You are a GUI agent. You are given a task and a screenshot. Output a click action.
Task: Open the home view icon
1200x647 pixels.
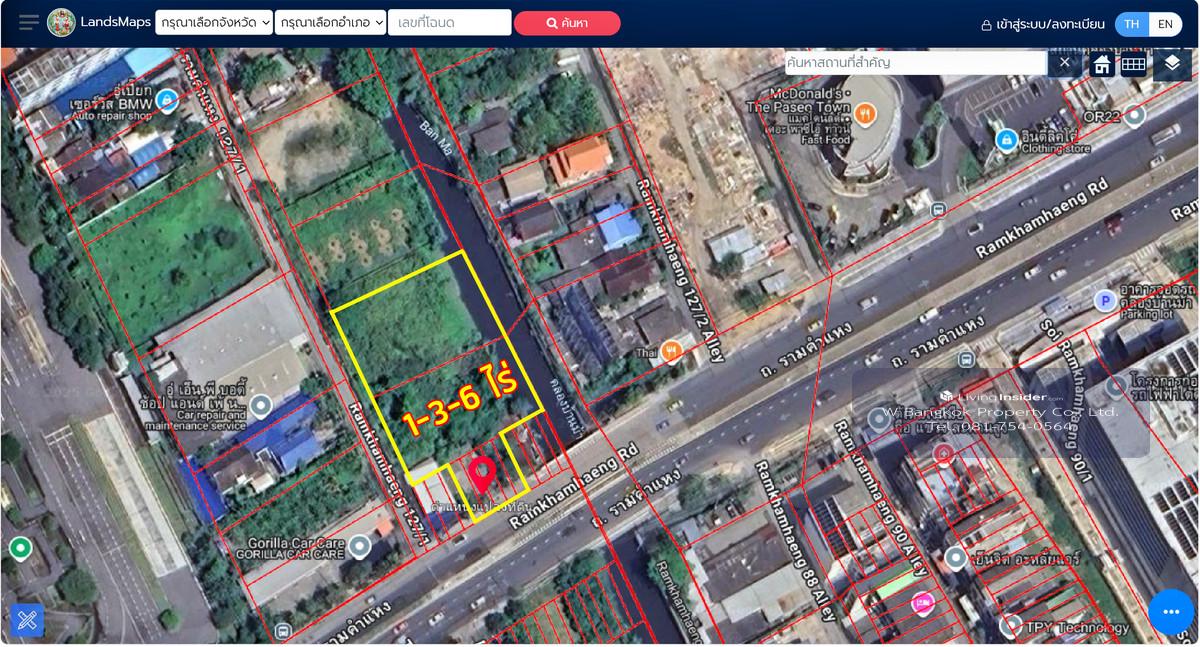(1102, 64)
